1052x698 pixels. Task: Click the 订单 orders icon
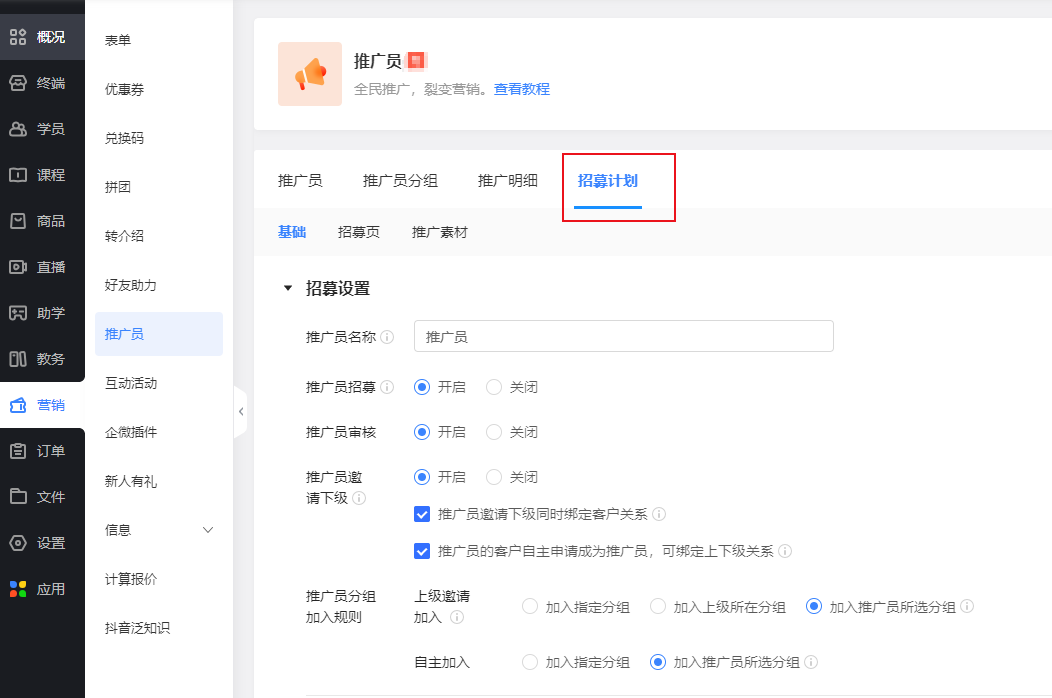18,451
